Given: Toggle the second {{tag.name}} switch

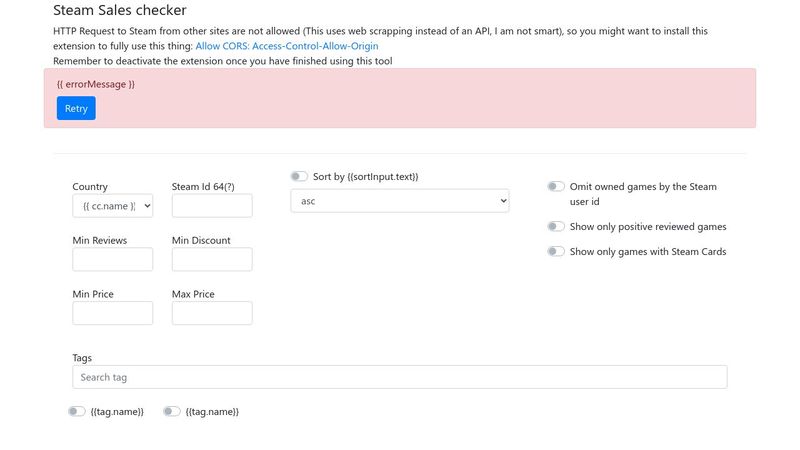Looking at the screenshot, I should tap(172, 412).
